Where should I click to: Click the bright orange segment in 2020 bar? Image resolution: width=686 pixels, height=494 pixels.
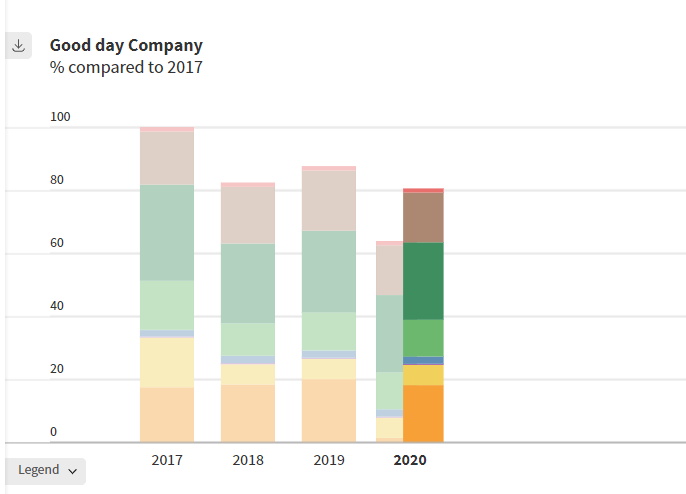pyautogui.click(x=423, y=413)
